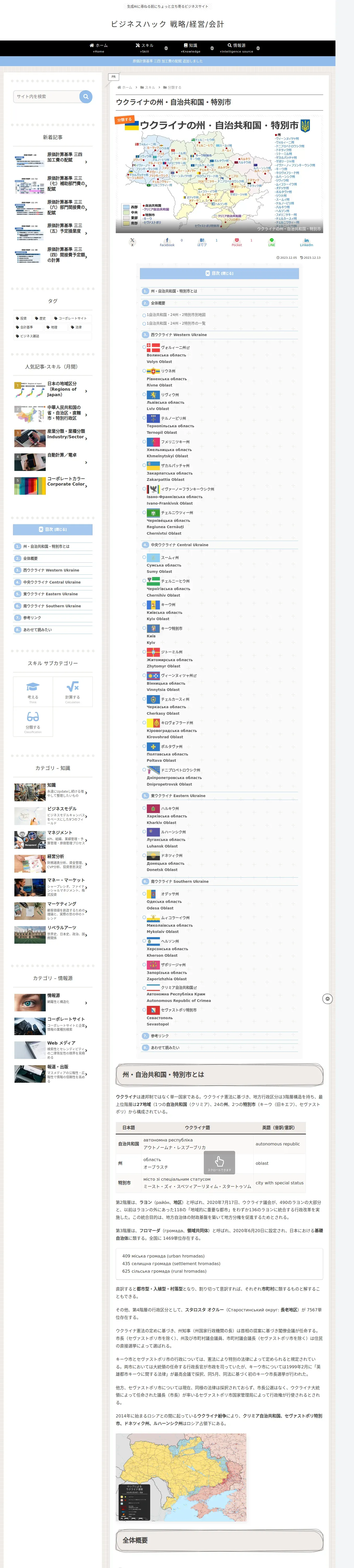
Task: Click the 投資 tag icon
Action: point(18,318)
